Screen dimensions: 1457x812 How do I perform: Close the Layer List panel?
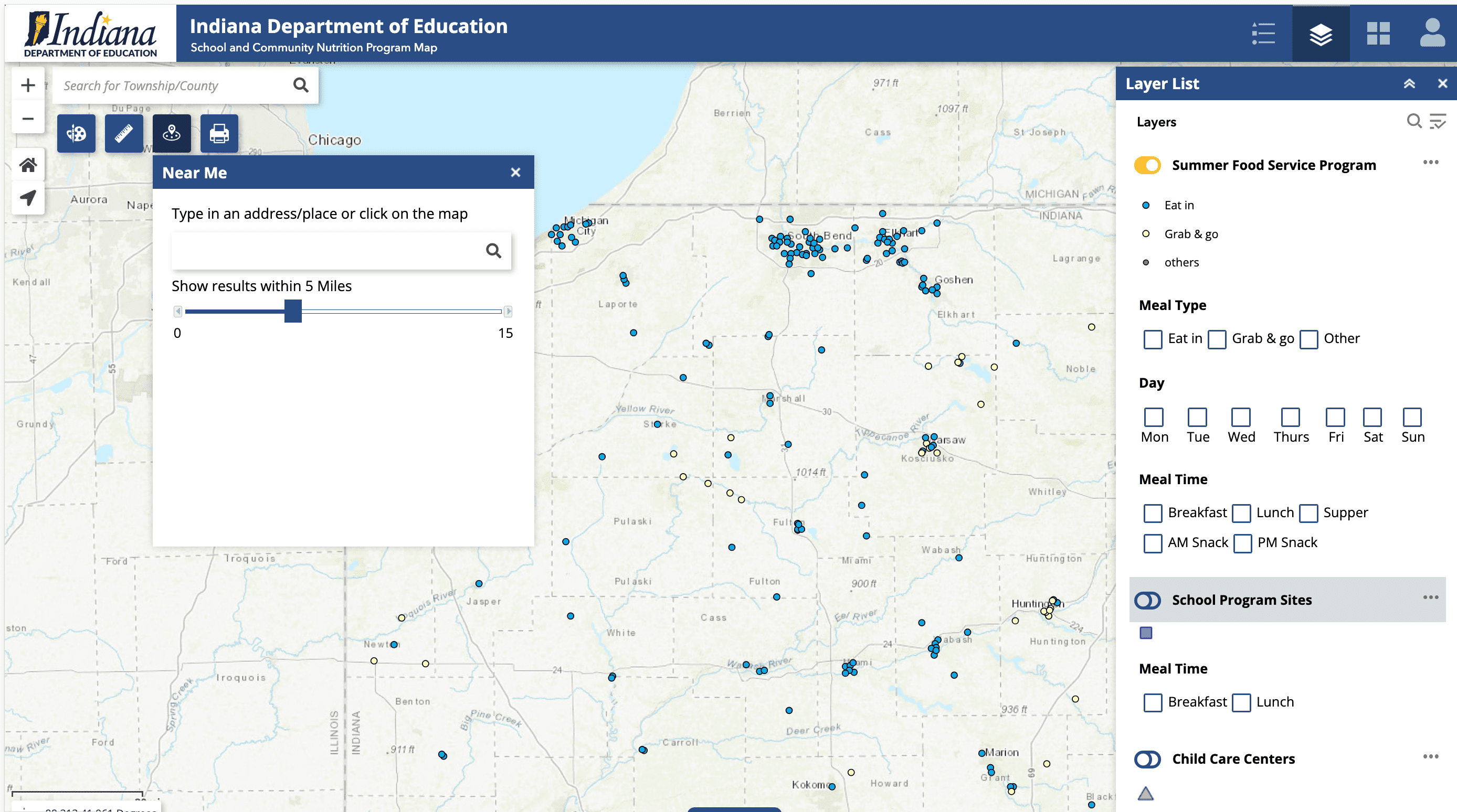coord(1443,84)
